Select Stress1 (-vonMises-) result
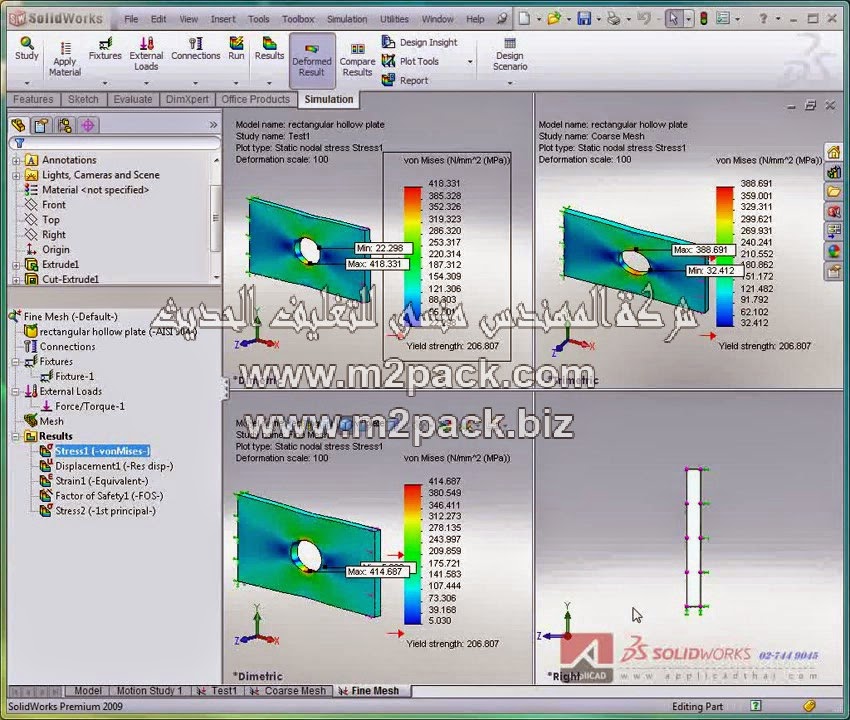This screenshot has width=850, height=720. tap(102, 451)
